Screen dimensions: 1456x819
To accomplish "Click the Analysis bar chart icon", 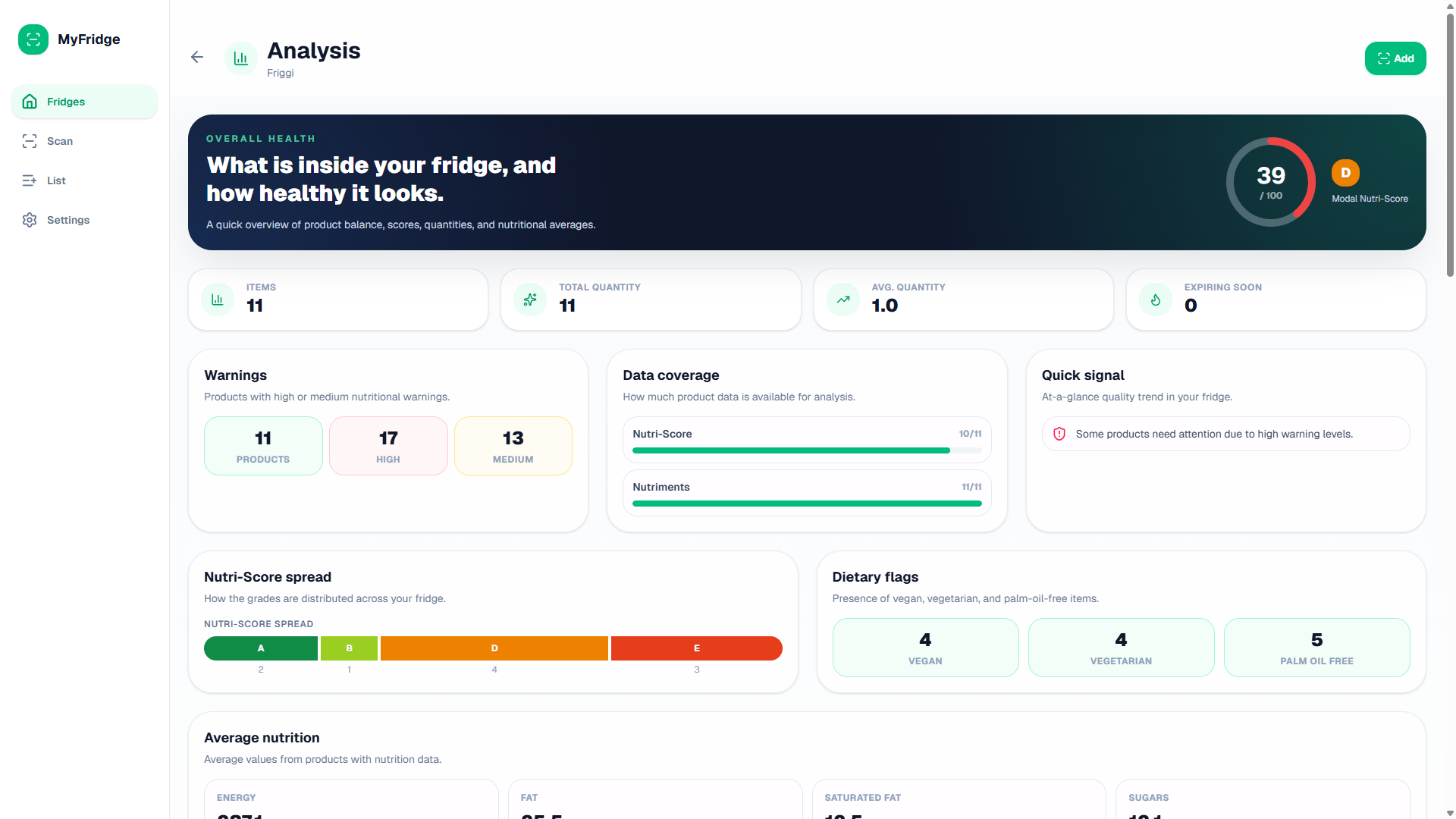I will point(241,58).
